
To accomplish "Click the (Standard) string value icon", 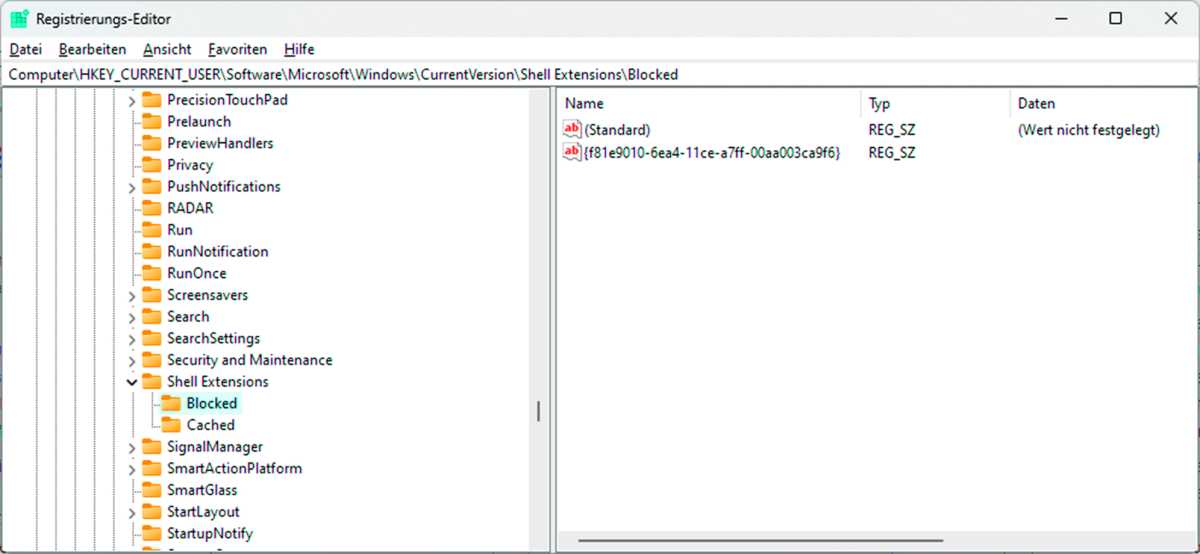I will click(x=572, y=129).
